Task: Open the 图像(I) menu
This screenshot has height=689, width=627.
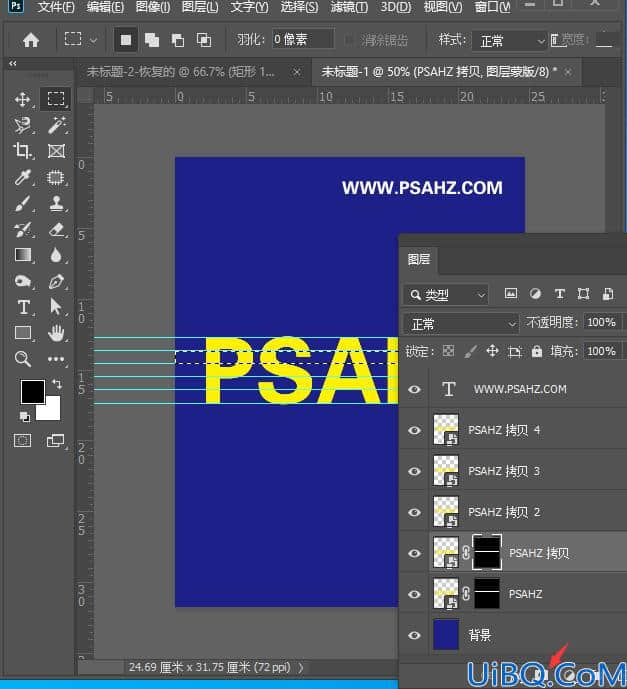Action: 152,7
